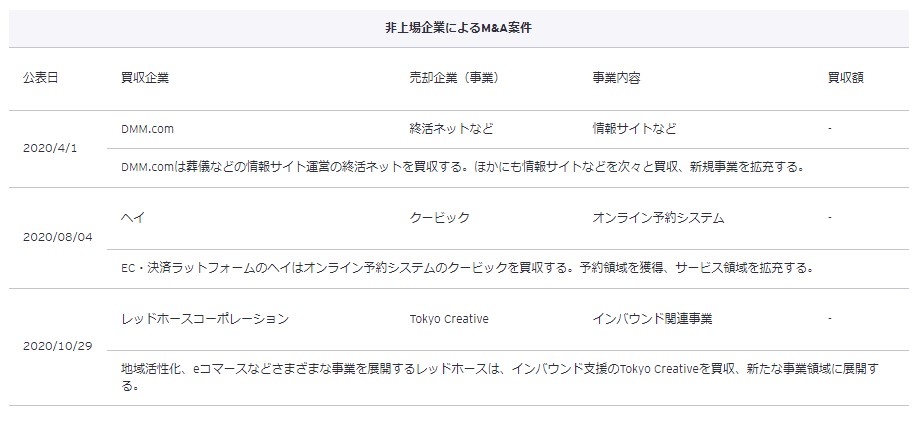Select the DMM.com acquirer name cell
Viewport: 923px width, 430px height.
click(147, 129)
